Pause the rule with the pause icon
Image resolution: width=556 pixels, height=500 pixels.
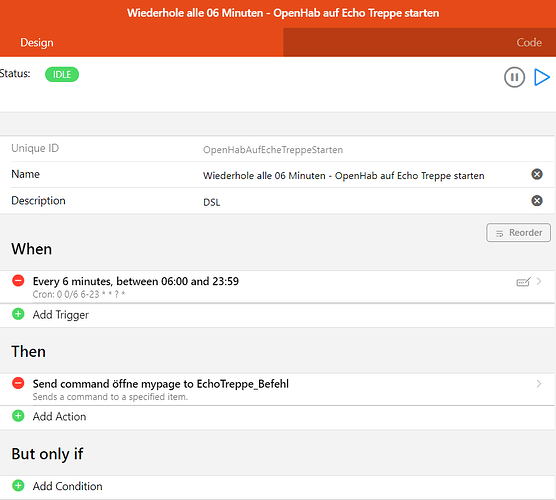coord(514,77)
